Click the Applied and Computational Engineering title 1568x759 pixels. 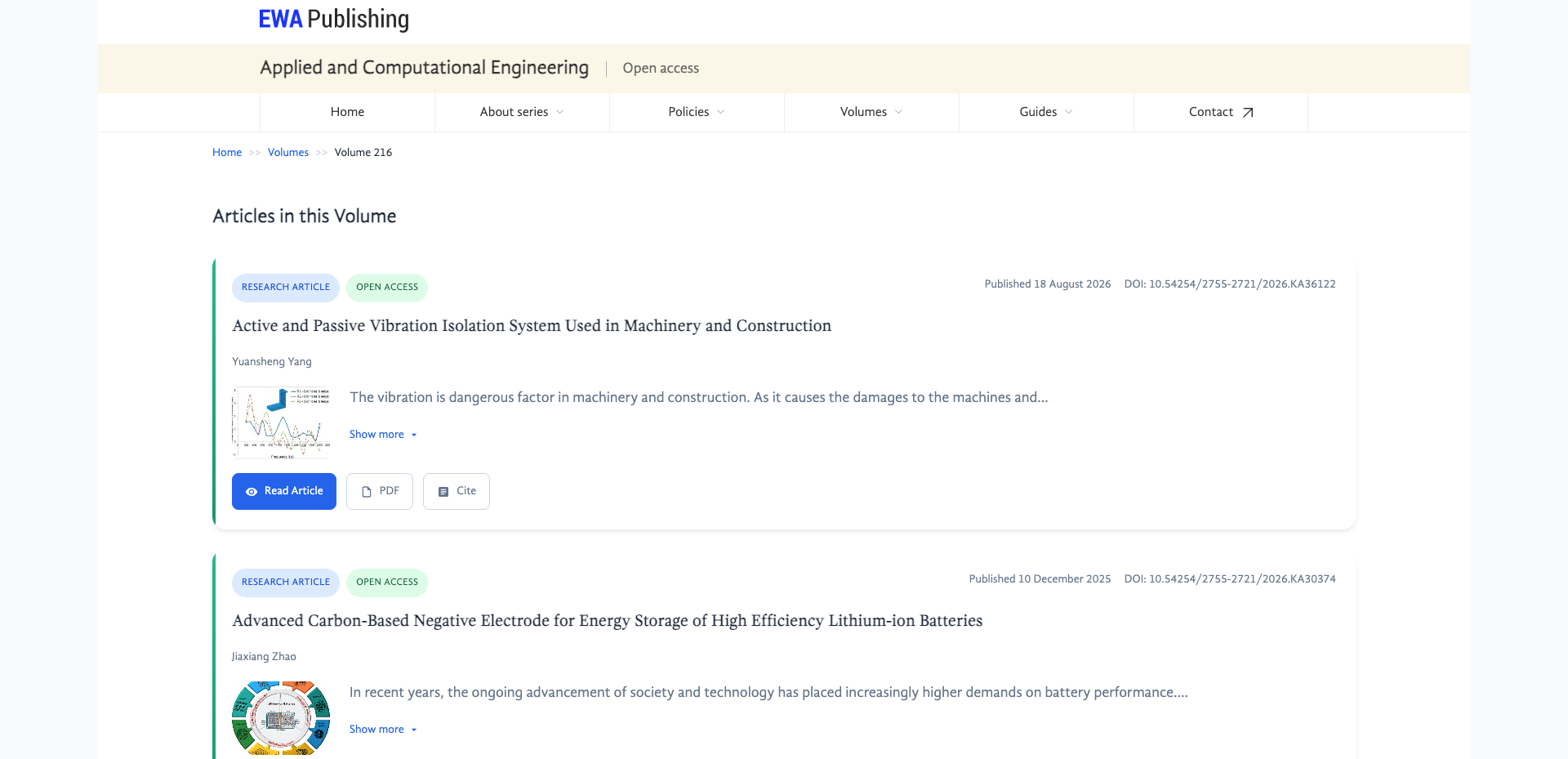coord(424,68)
